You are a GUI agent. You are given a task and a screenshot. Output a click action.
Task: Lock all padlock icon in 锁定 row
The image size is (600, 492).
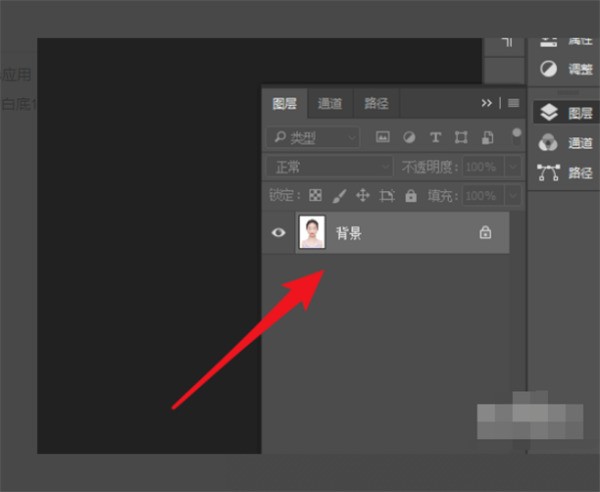[411, 195]
